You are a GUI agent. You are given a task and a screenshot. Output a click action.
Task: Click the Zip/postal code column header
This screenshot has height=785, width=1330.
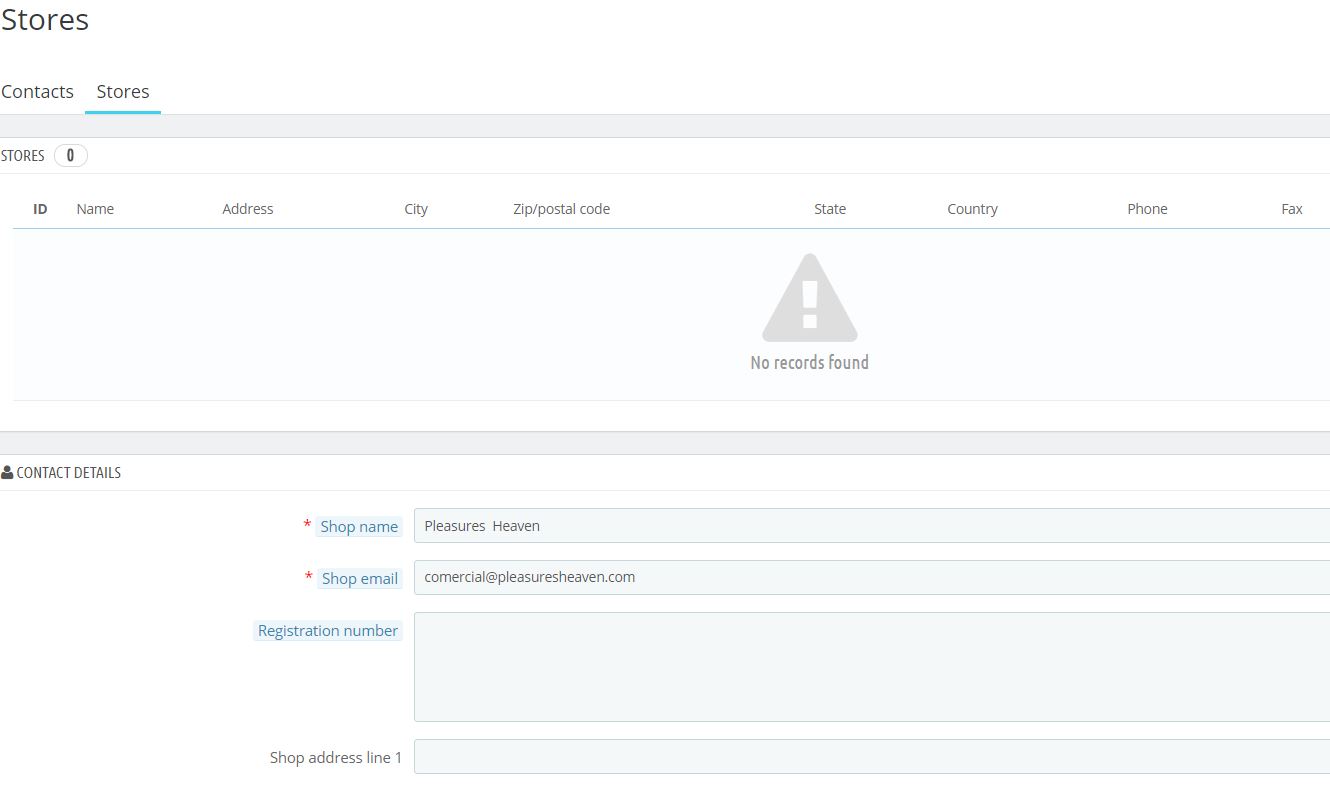(x=561, y=209)
